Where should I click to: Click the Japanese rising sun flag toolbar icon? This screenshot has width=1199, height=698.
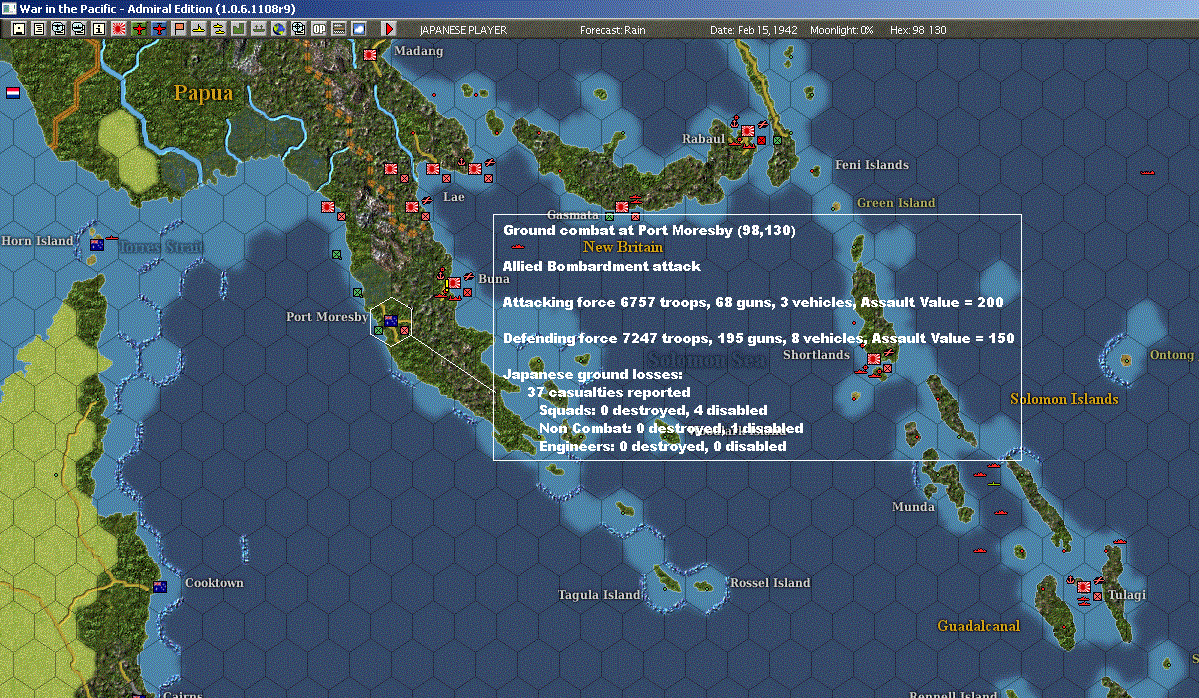coord(119,29)
